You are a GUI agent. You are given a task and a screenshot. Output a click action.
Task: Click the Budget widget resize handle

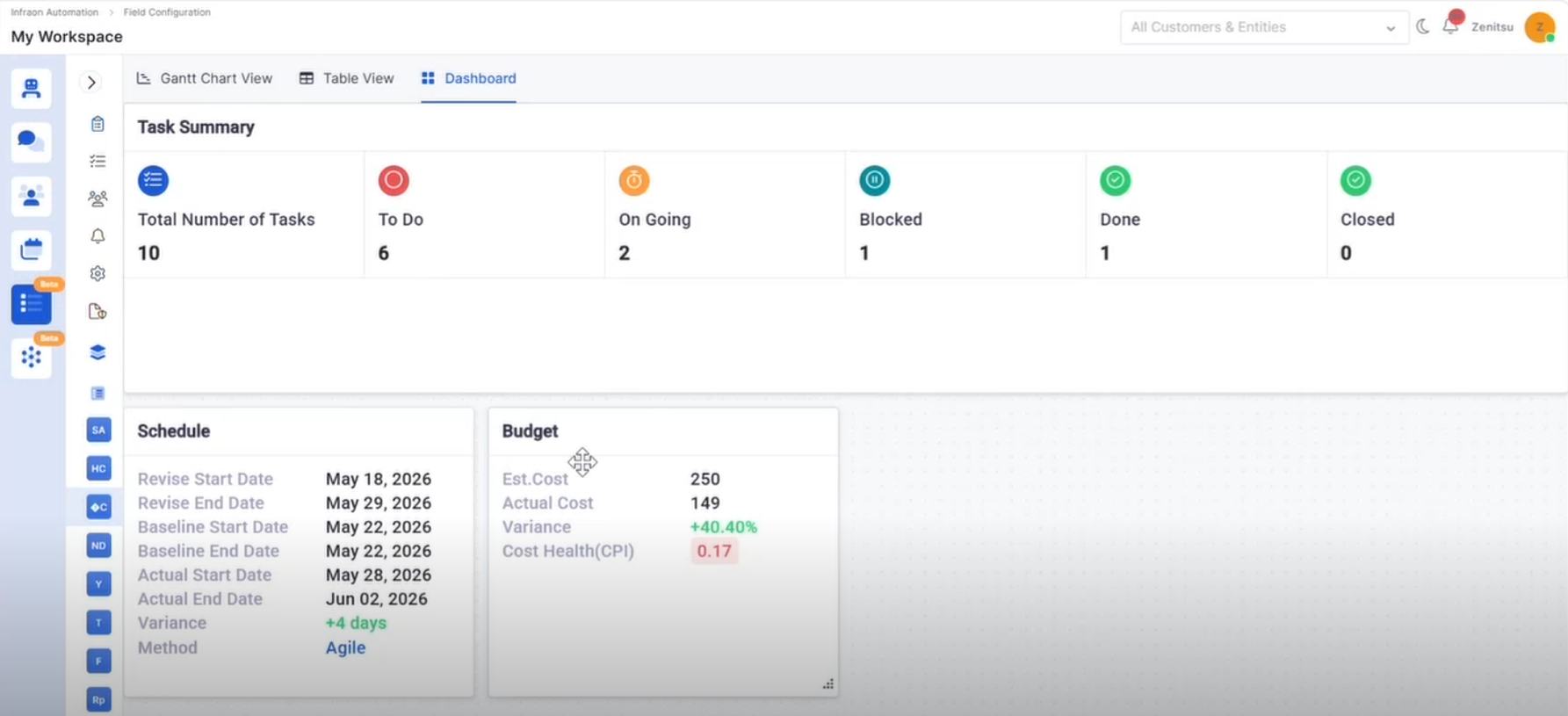point(827,683)
